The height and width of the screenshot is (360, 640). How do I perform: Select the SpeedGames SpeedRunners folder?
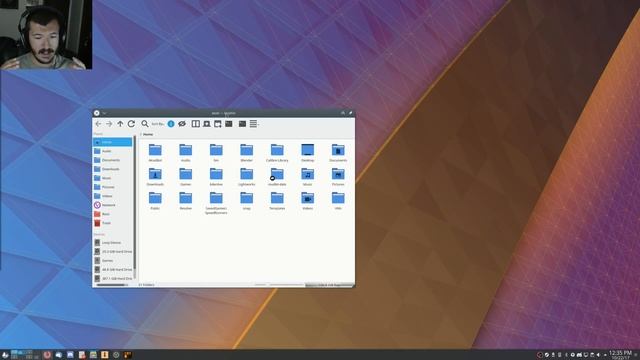[216, 203]
